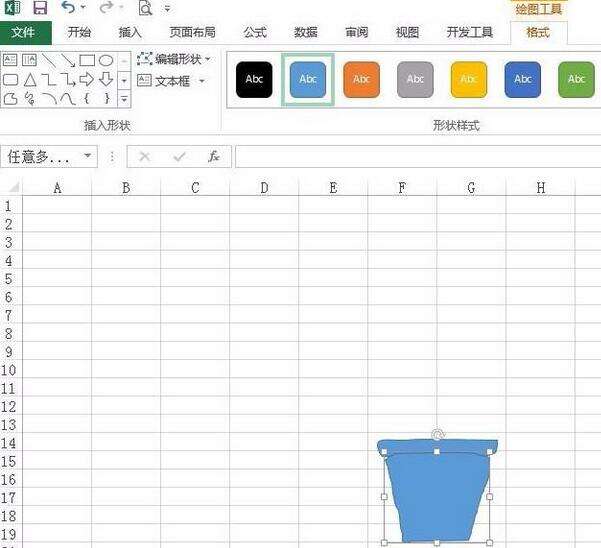The width and height of the screenshot is (601, 548).
Task: Apply the orange Abc shape style
Action: pos(361,80)
